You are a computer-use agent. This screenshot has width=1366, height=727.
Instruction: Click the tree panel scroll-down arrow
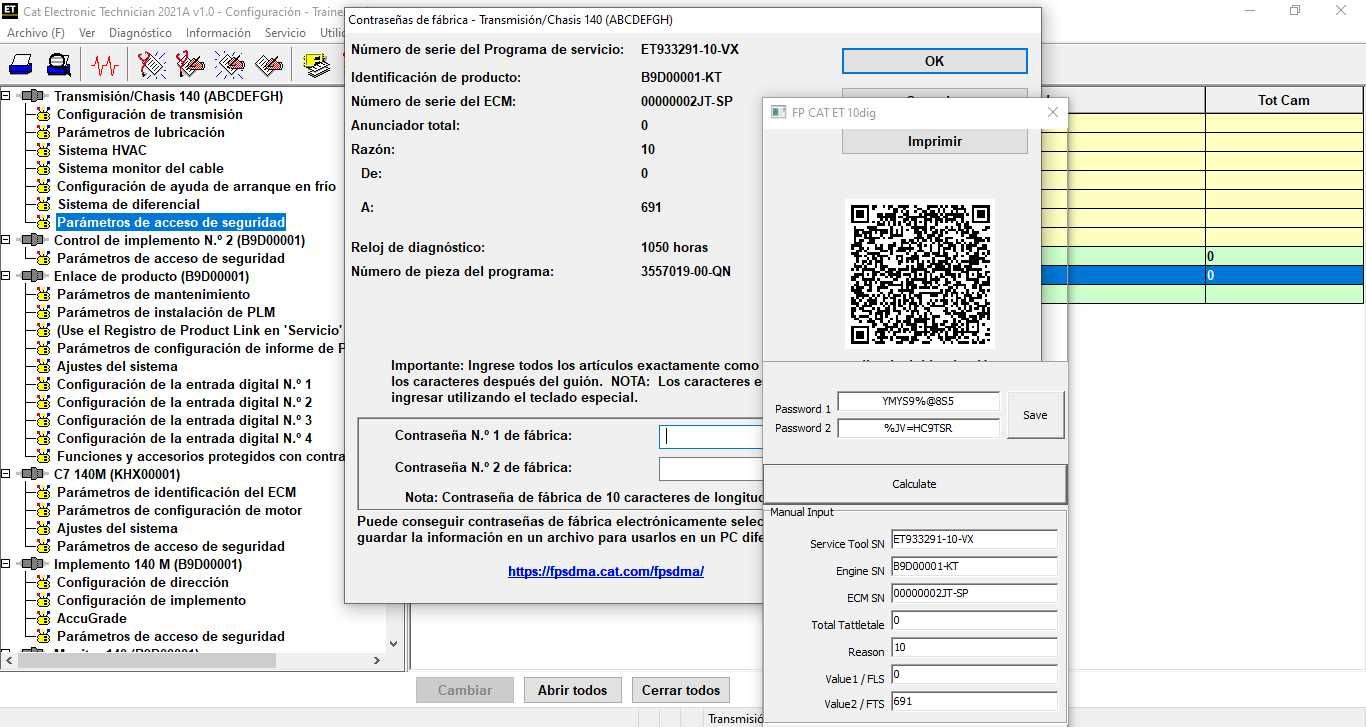[x=393, y=644]
